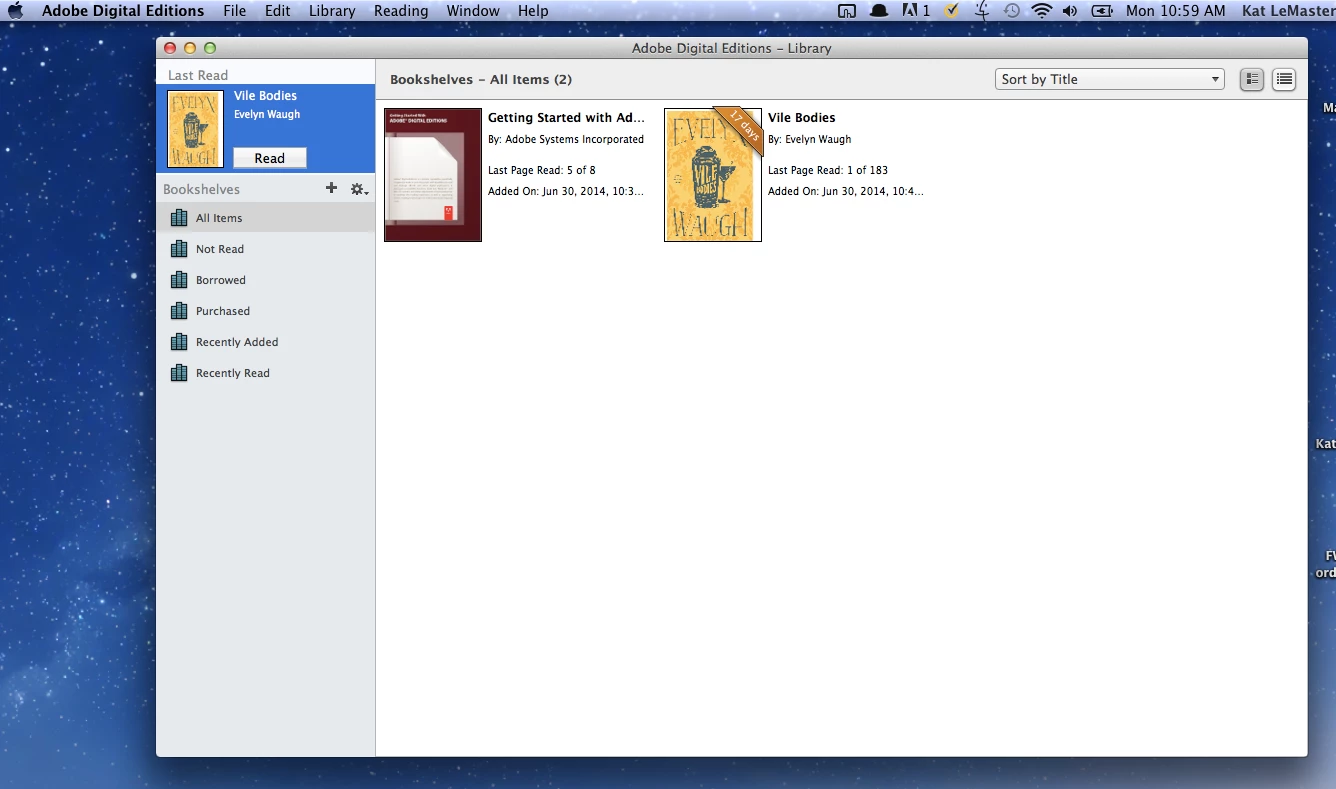Select the Purchased bookshelf
The image size is (1336, 789).
click(x=266, y=311)
